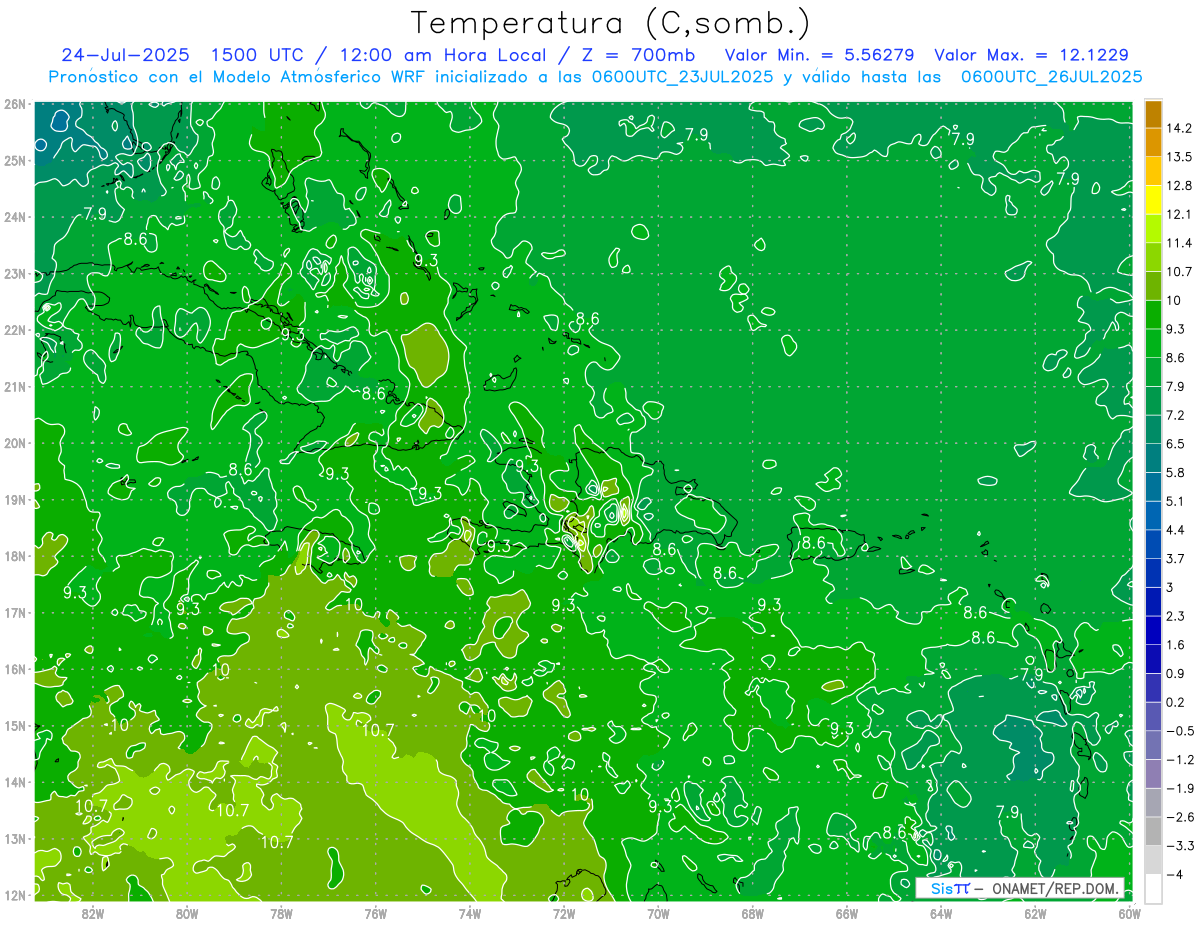Click the -1.9 value on the colorbar
Image resolution: width=1200 pixels, height=927 pixels.
(x=1180, y=788)
